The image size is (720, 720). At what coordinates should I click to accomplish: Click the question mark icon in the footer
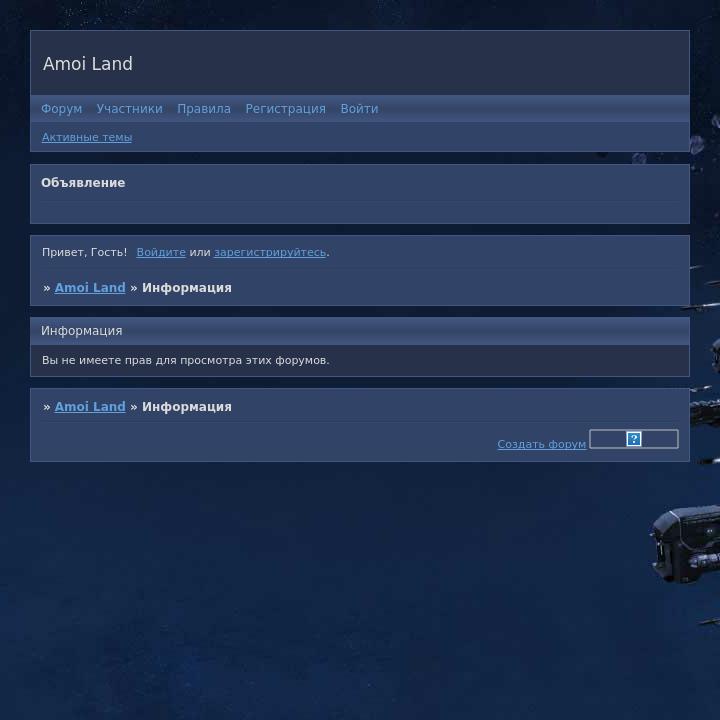(633, 439)
